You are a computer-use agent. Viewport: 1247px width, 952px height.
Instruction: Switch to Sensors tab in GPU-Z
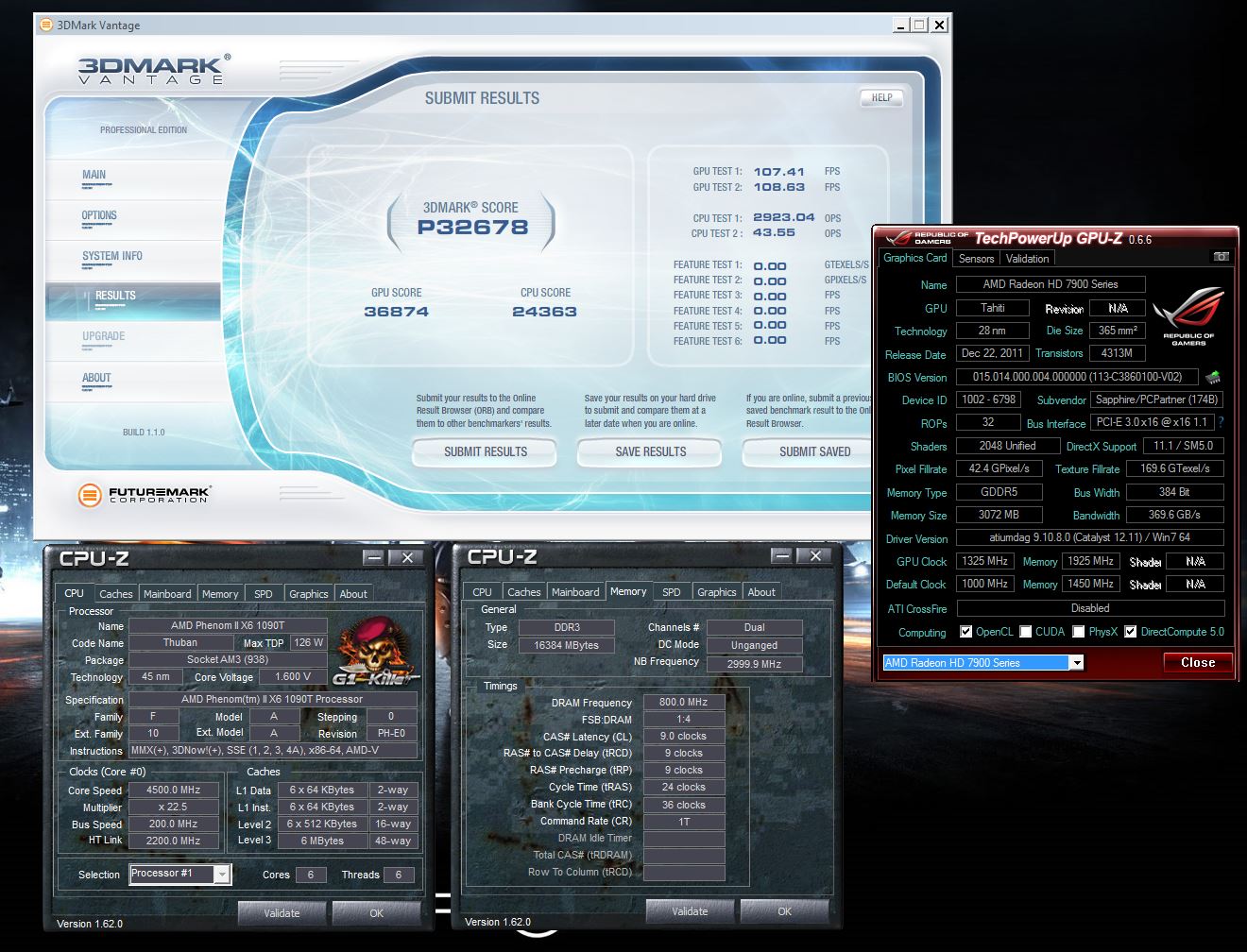(976, 259)
